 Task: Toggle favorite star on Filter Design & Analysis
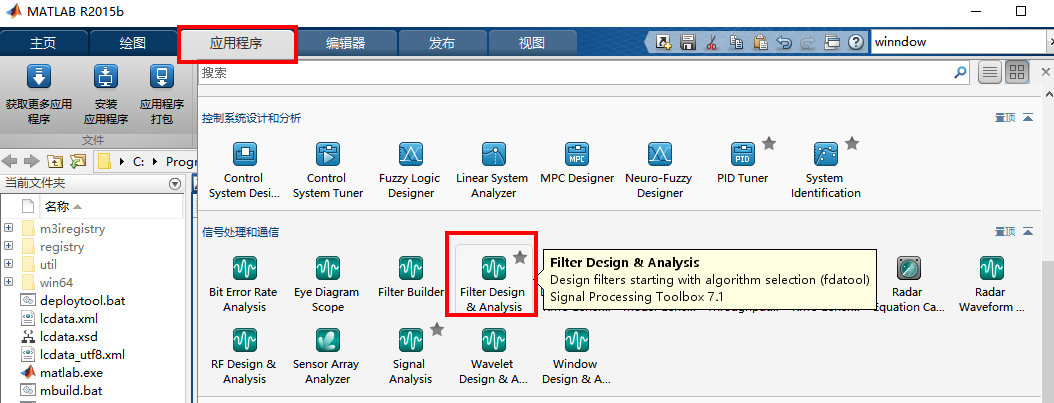pos(520,257)
